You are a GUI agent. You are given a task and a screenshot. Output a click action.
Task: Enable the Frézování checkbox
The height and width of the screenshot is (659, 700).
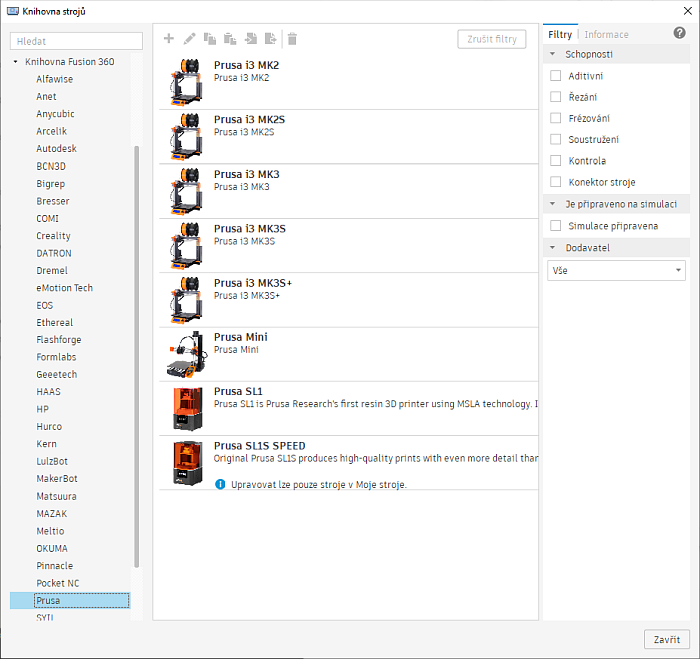coord(555,118)
